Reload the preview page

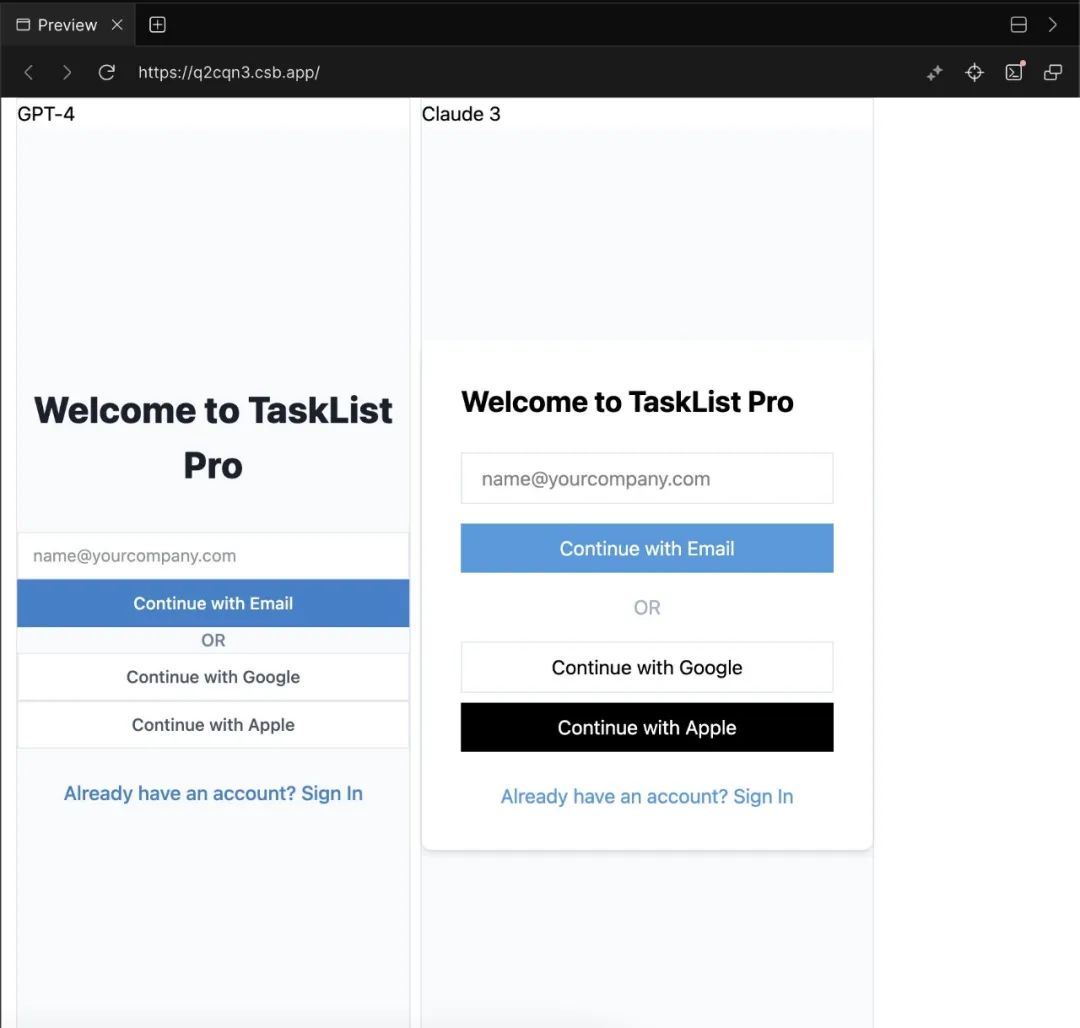click(x=106, y=72)
